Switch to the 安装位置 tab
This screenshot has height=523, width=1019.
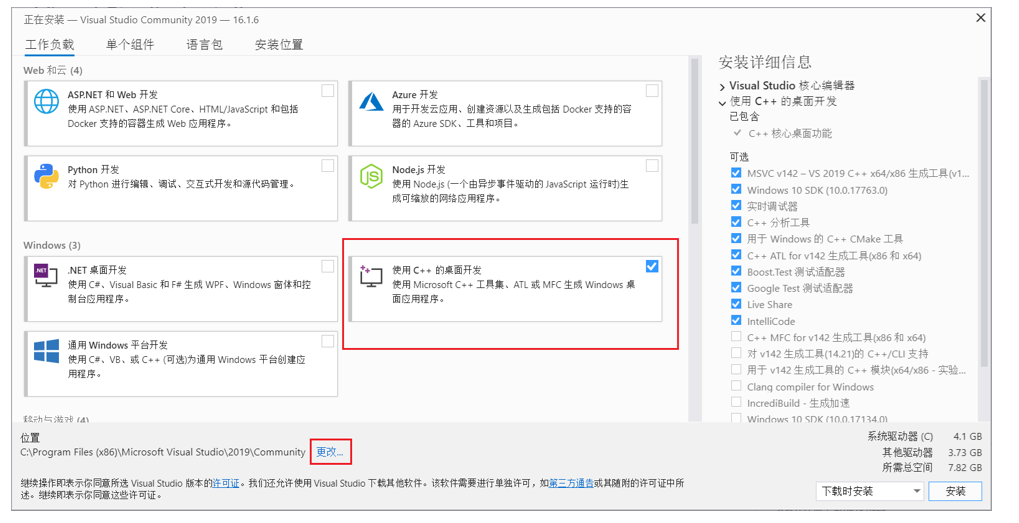click(x=279, y=45)
